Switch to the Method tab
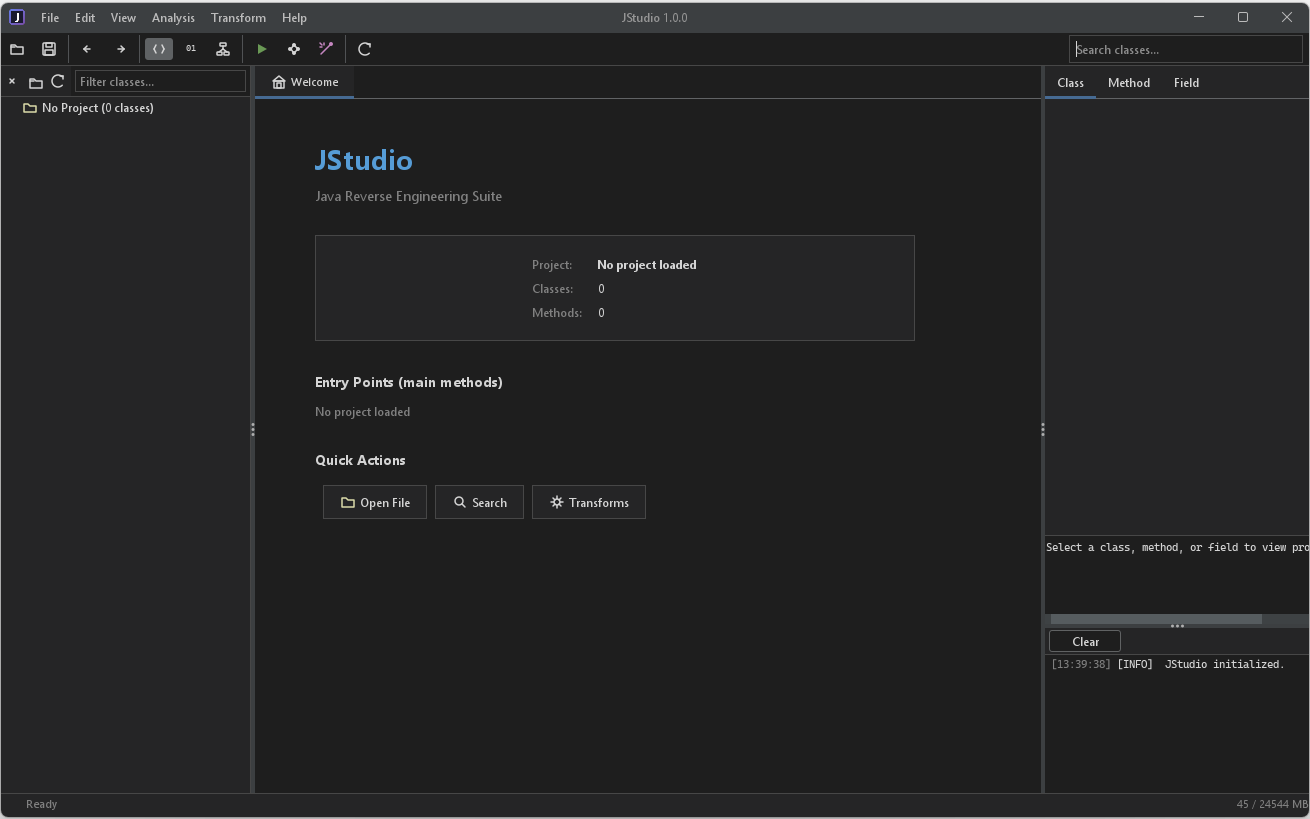Image resolution: width=1310 pixels, height=819 pixels. click(x=1128, y=83)
